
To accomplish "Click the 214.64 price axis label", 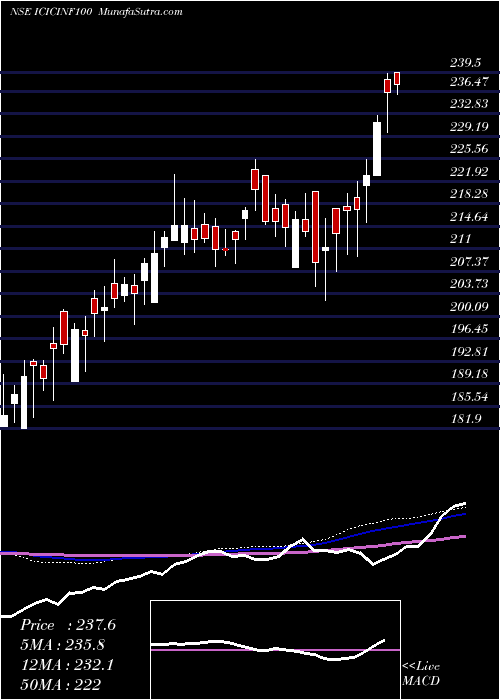I will point(469,217).
